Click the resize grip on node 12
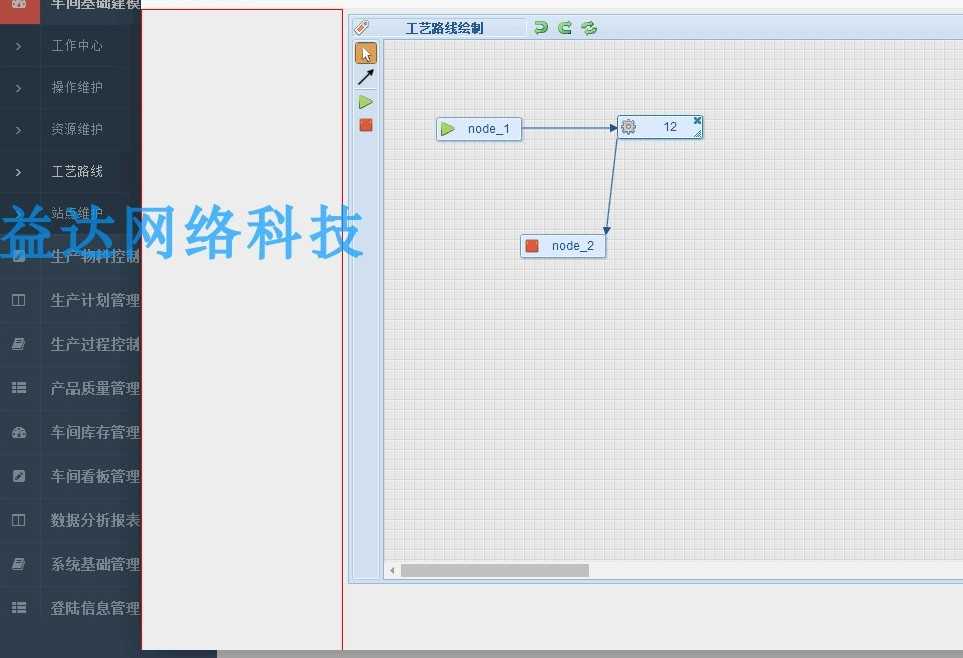The height and width of the screenshot is (658, 963). [x=698, y=133]
